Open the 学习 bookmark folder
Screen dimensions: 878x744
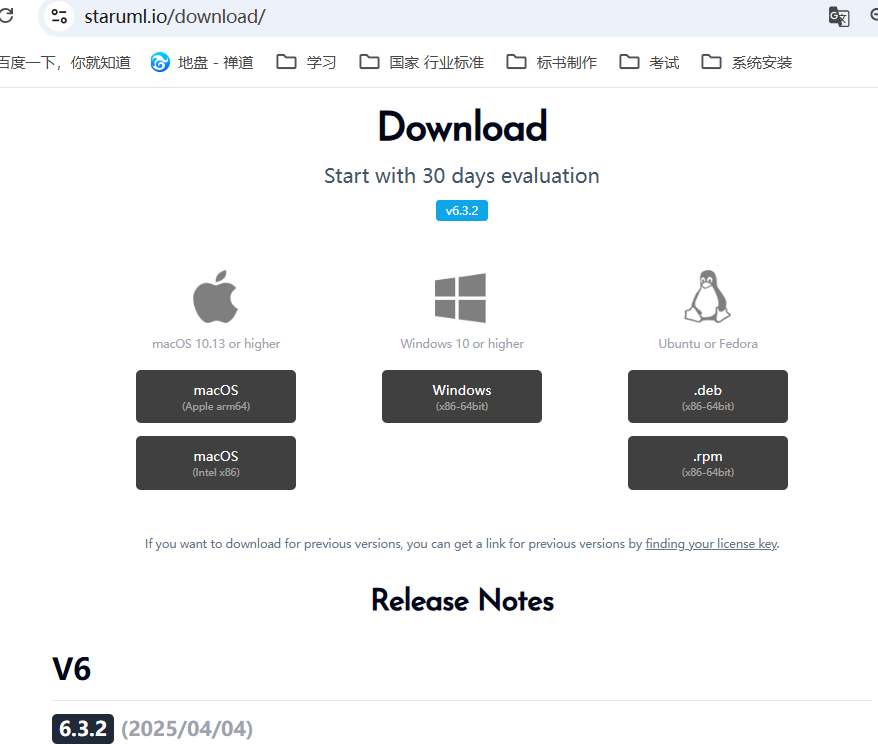tap(306, 62)
